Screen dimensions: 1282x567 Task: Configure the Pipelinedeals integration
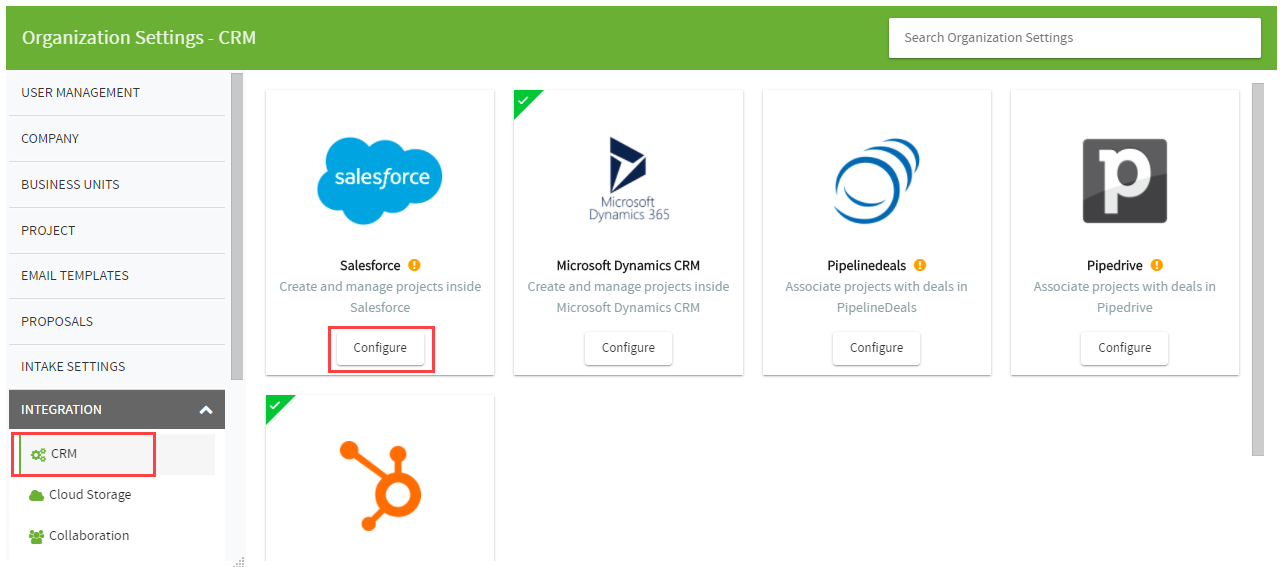point(877,348)
